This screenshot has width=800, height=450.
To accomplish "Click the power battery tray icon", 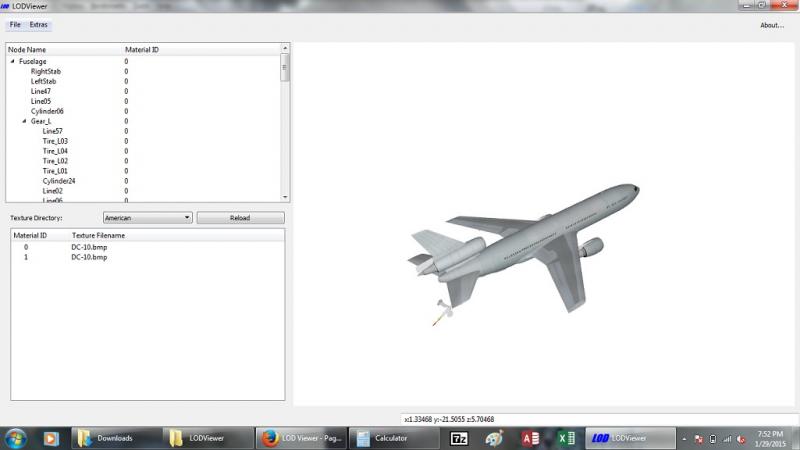I will click(x=713, y=439).
